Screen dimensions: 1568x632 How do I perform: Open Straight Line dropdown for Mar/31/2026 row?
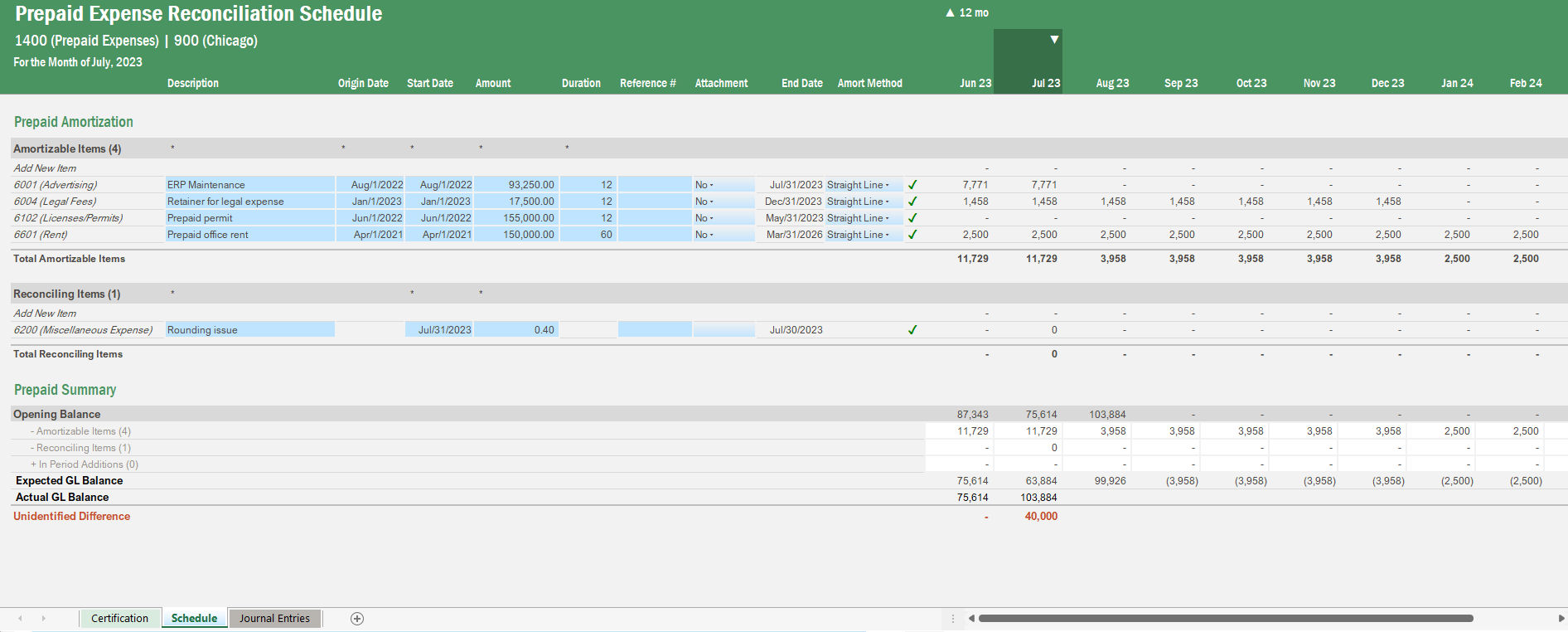pos(887,235)
